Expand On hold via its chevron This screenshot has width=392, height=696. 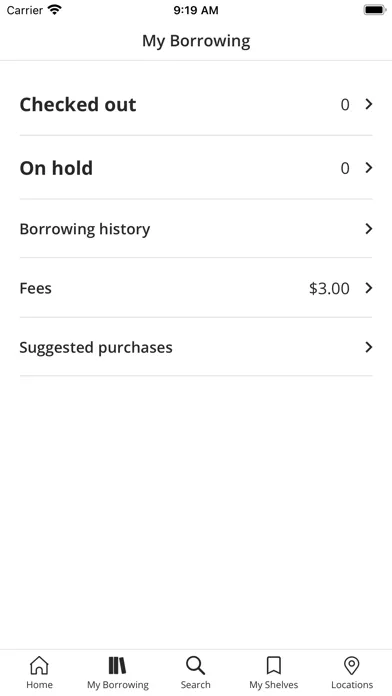click(368, 168)
